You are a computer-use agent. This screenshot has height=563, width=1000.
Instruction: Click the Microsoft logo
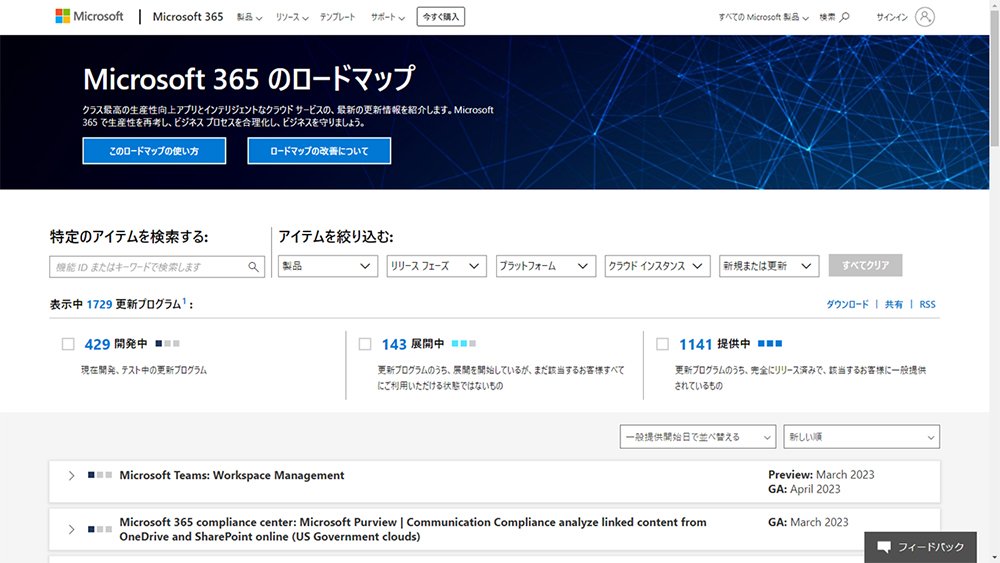[89, 17]
